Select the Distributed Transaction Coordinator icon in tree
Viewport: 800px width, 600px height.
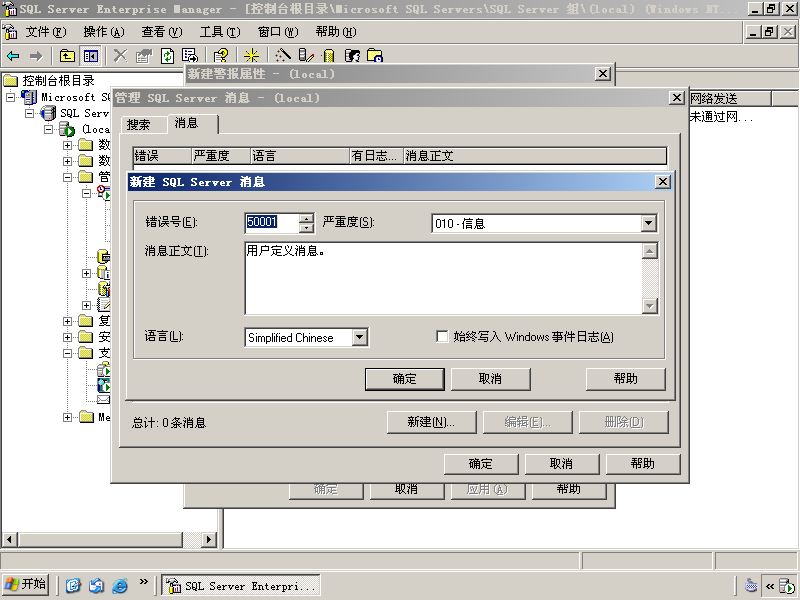tap(104, 368)
